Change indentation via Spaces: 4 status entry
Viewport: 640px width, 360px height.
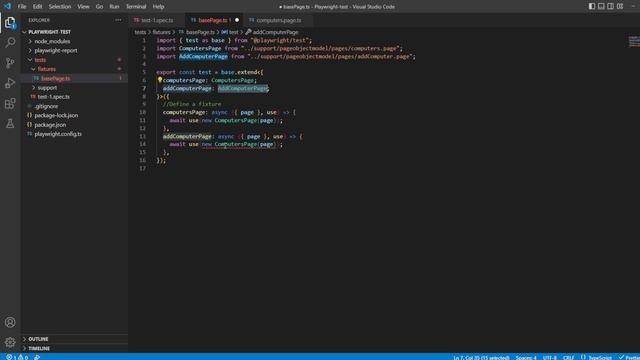526,358
